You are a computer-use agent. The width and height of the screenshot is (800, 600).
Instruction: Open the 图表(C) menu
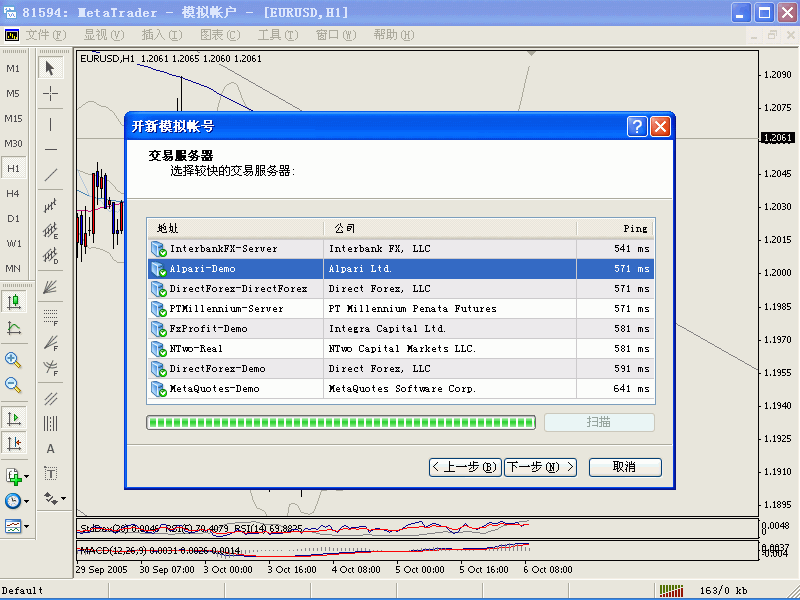pos(220,35)
